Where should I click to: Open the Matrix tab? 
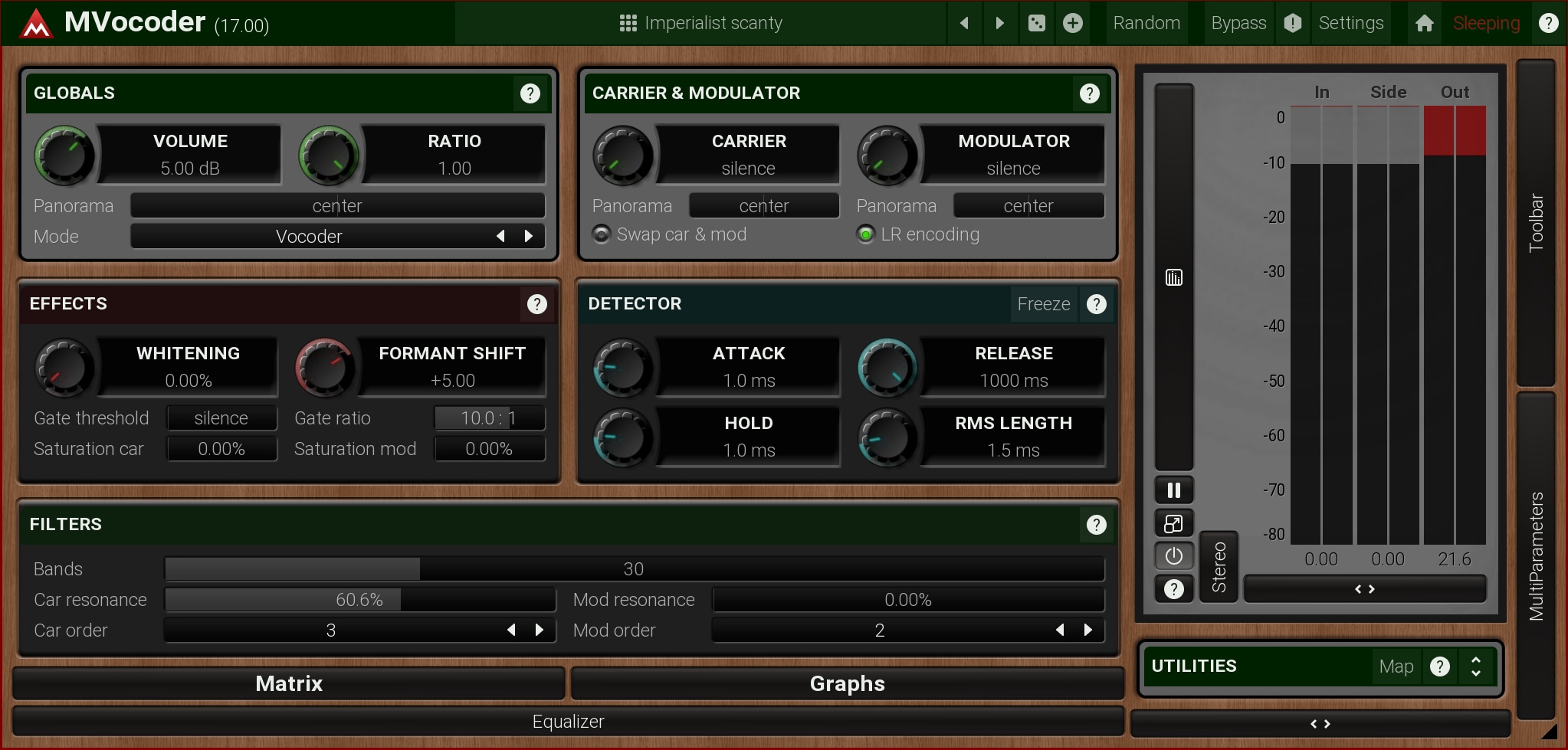pos(289,683)
